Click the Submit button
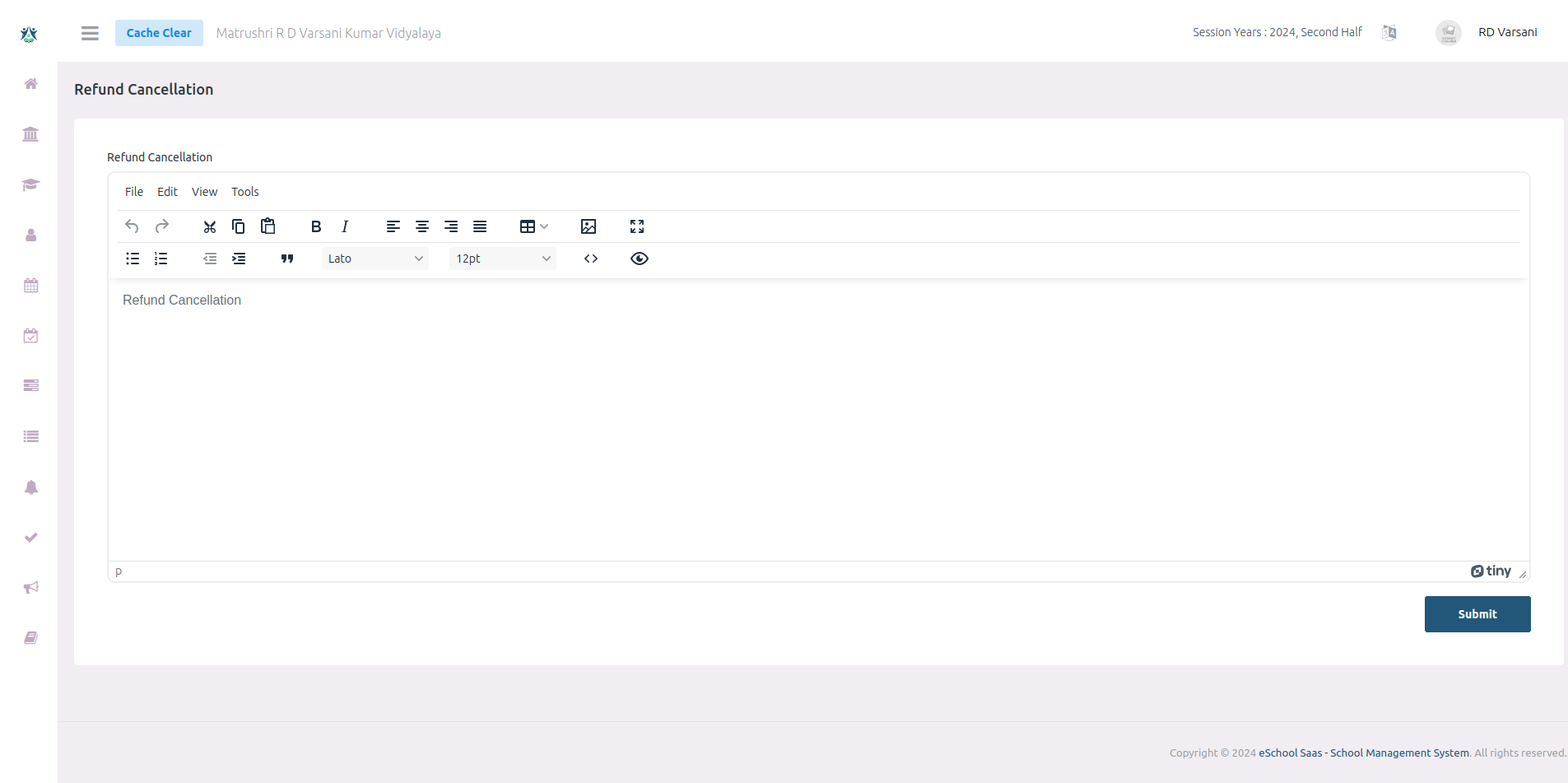 1477,614
